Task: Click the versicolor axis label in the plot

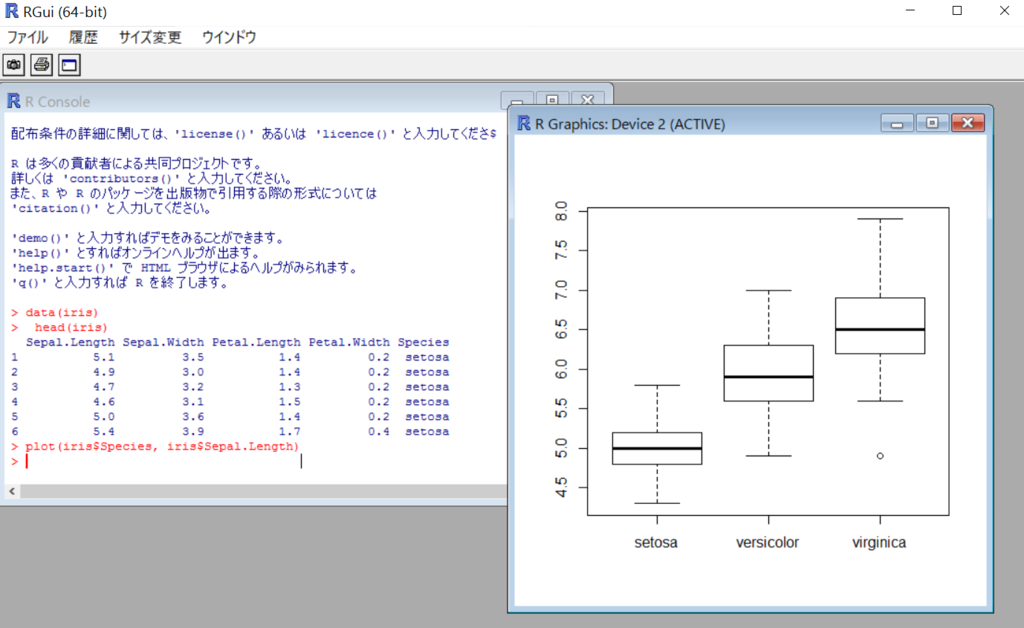Action: click(x=767, y=542)
